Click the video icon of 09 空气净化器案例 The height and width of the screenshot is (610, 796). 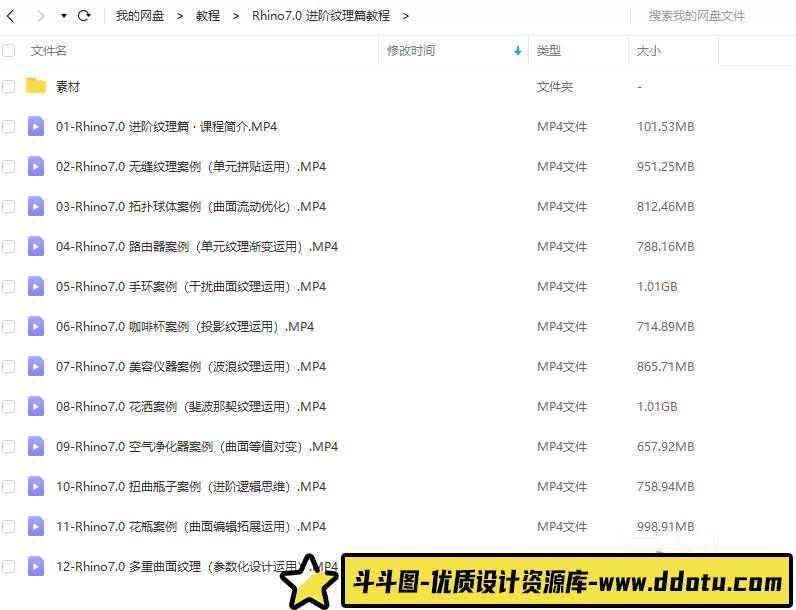tap(36, 447)
